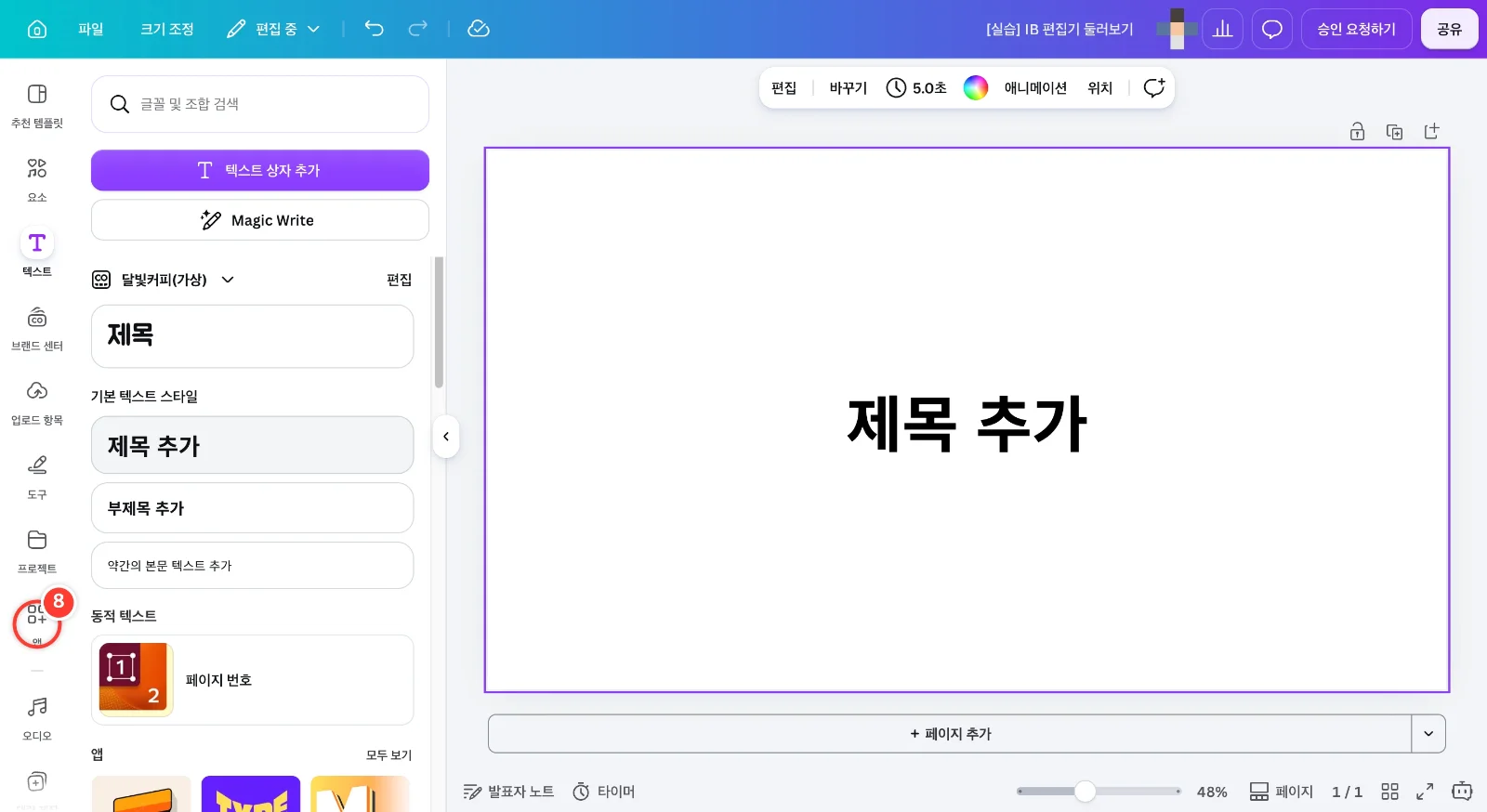Open the apps sidebar icon
The image size is (1487, 812).
(x=37, y=623)
